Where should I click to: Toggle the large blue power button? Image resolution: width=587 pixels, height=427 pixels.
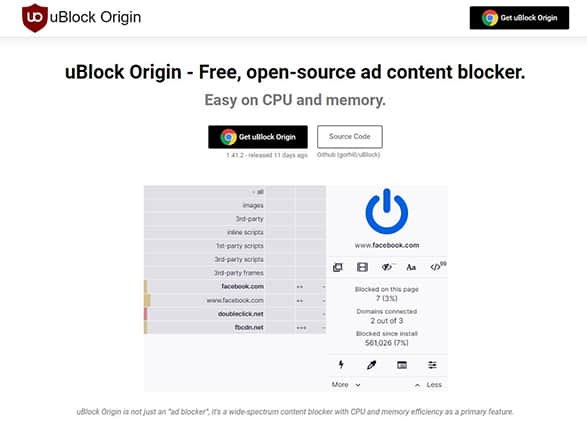pyautogui.click(x=387, y=212)
